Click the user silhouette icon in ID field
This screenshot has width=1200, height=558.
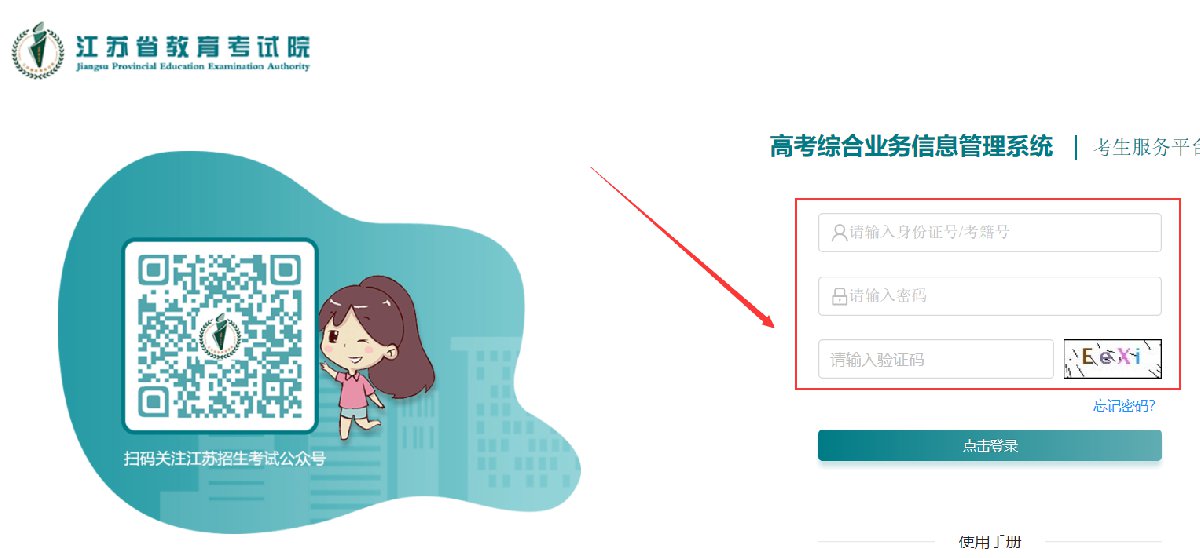pos(839,233)
